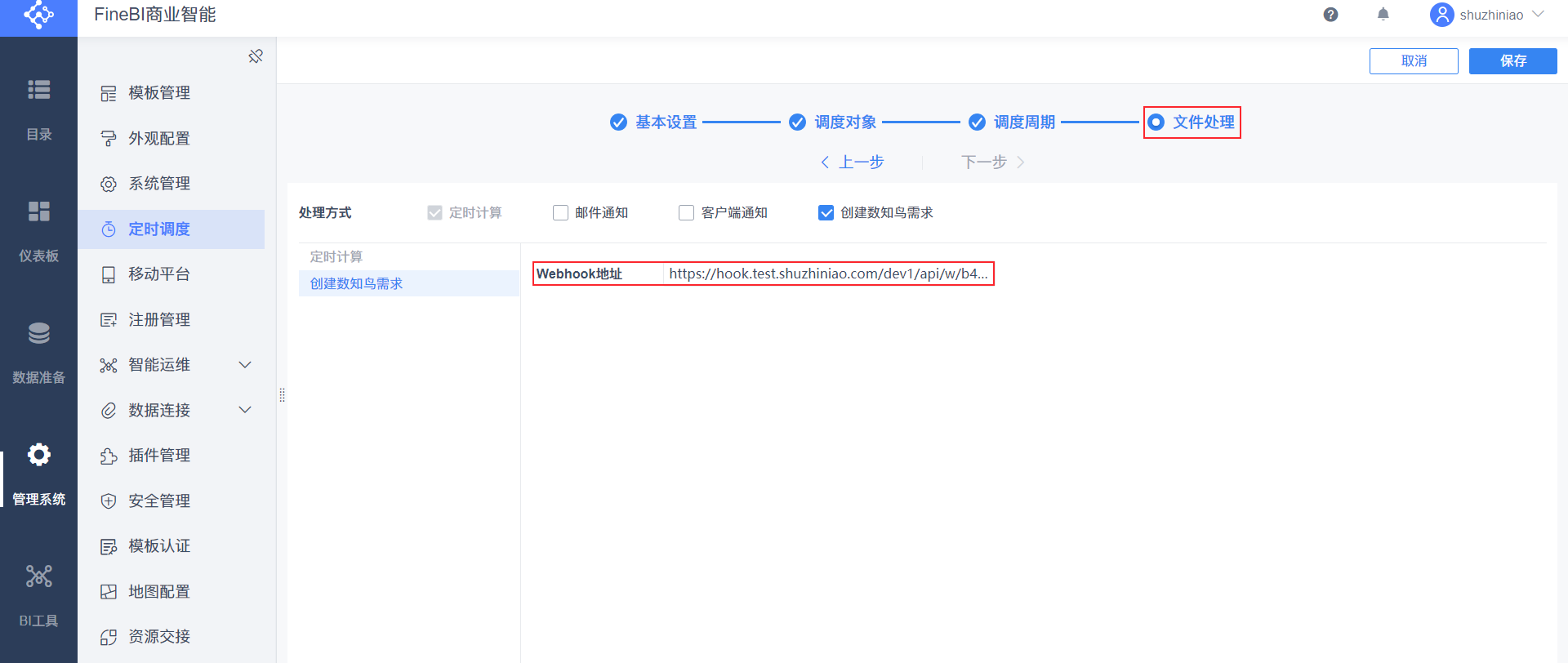Click the 资源交接 icon

108,637
